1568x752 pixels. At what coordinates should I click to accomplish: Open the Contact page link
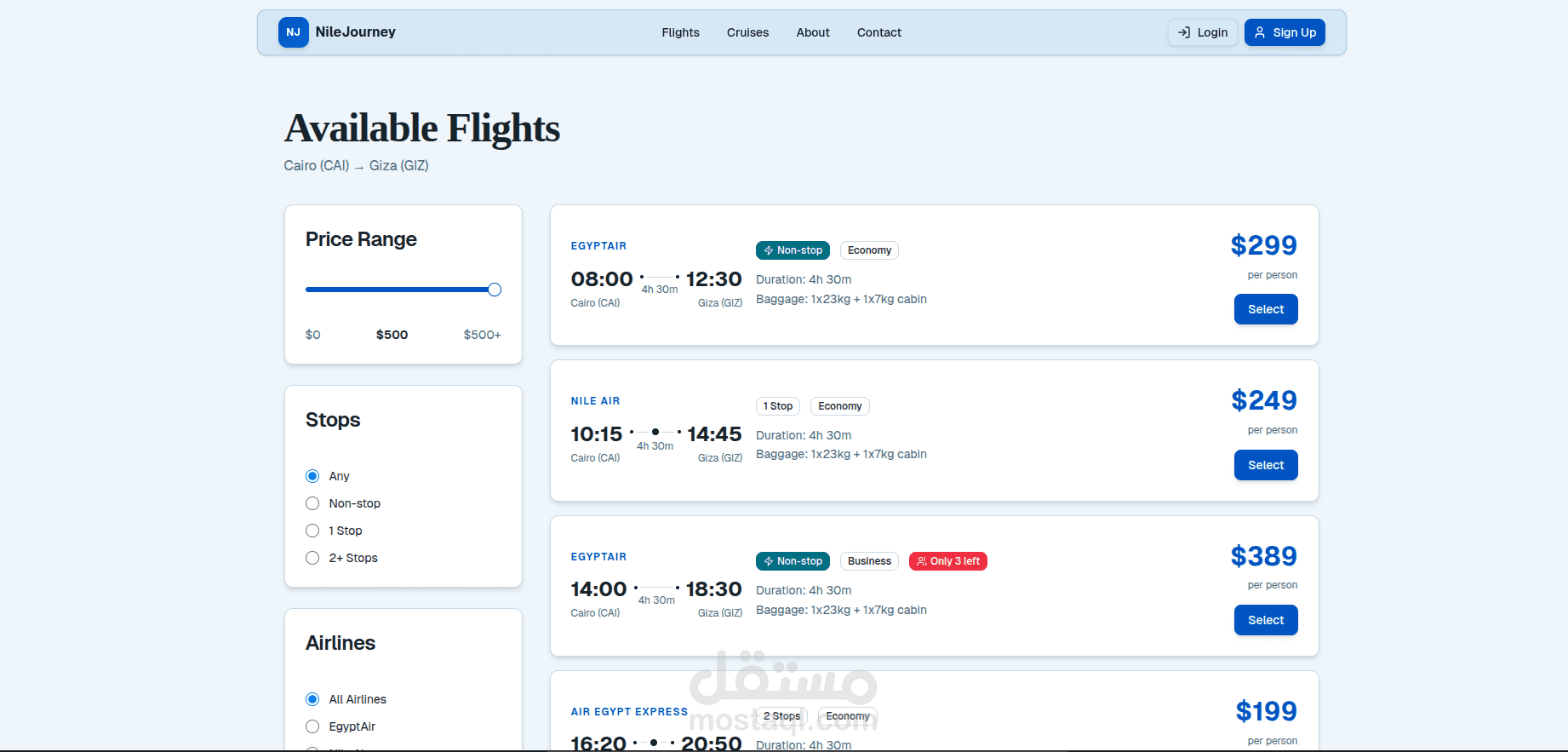(878, 32)
